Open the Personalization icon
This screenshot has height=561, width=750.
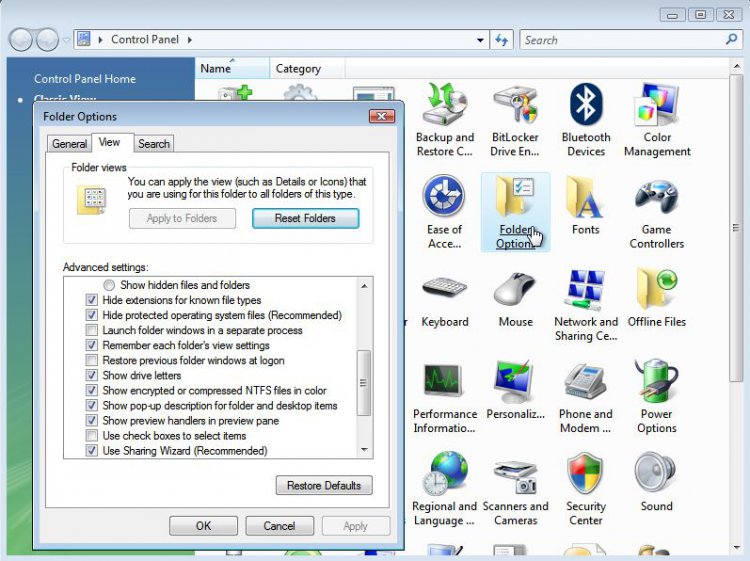point(515,390)
